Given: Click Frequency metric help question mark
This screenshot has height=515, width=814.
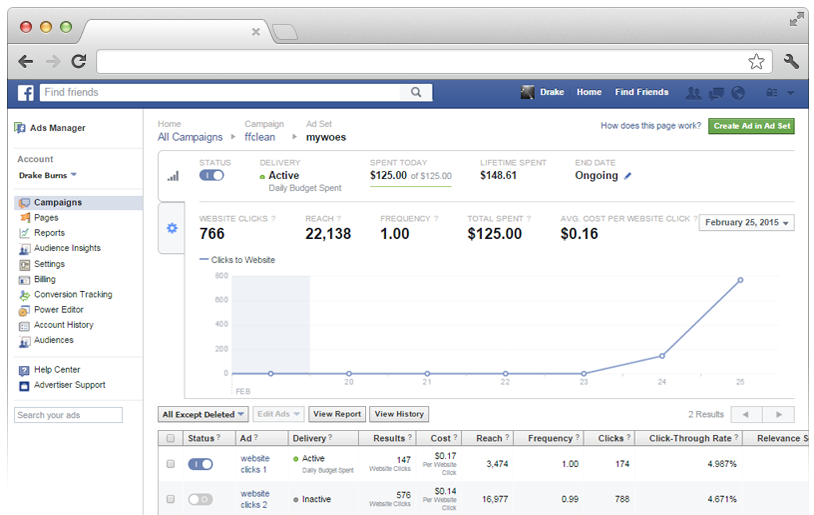Looking at the screenshot, I should click(436, 219).
